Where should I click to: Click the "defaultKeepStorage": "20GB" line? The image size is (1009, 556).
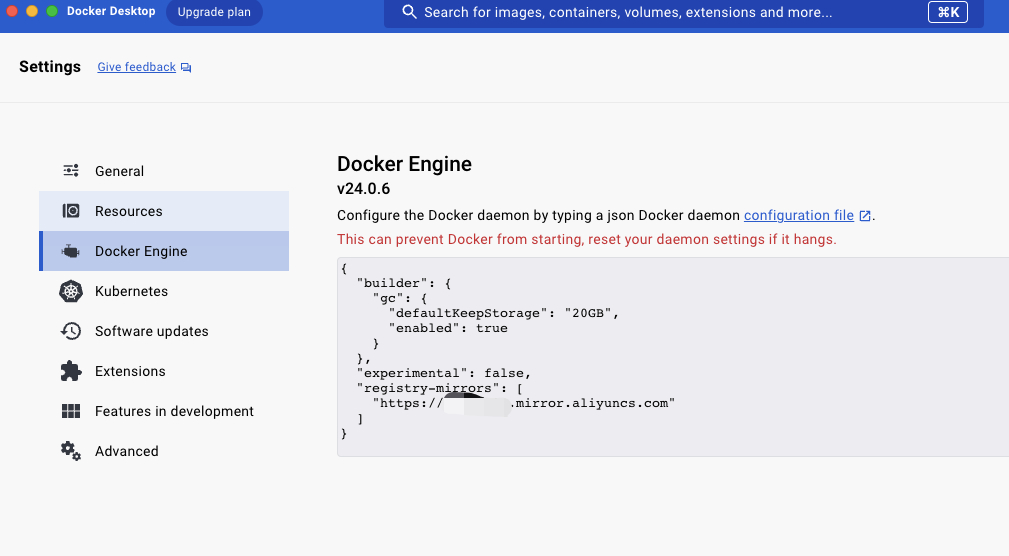coord(503,313)
